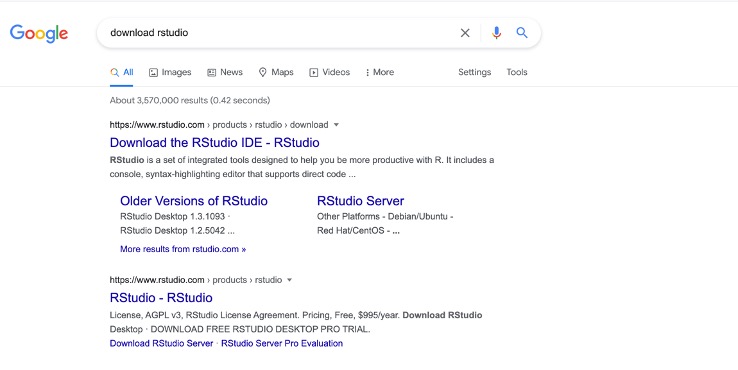The width and height of the screenshot is (738, 370).
Task: Open the Older Versions of RStudio link
Action: point(194,201)
